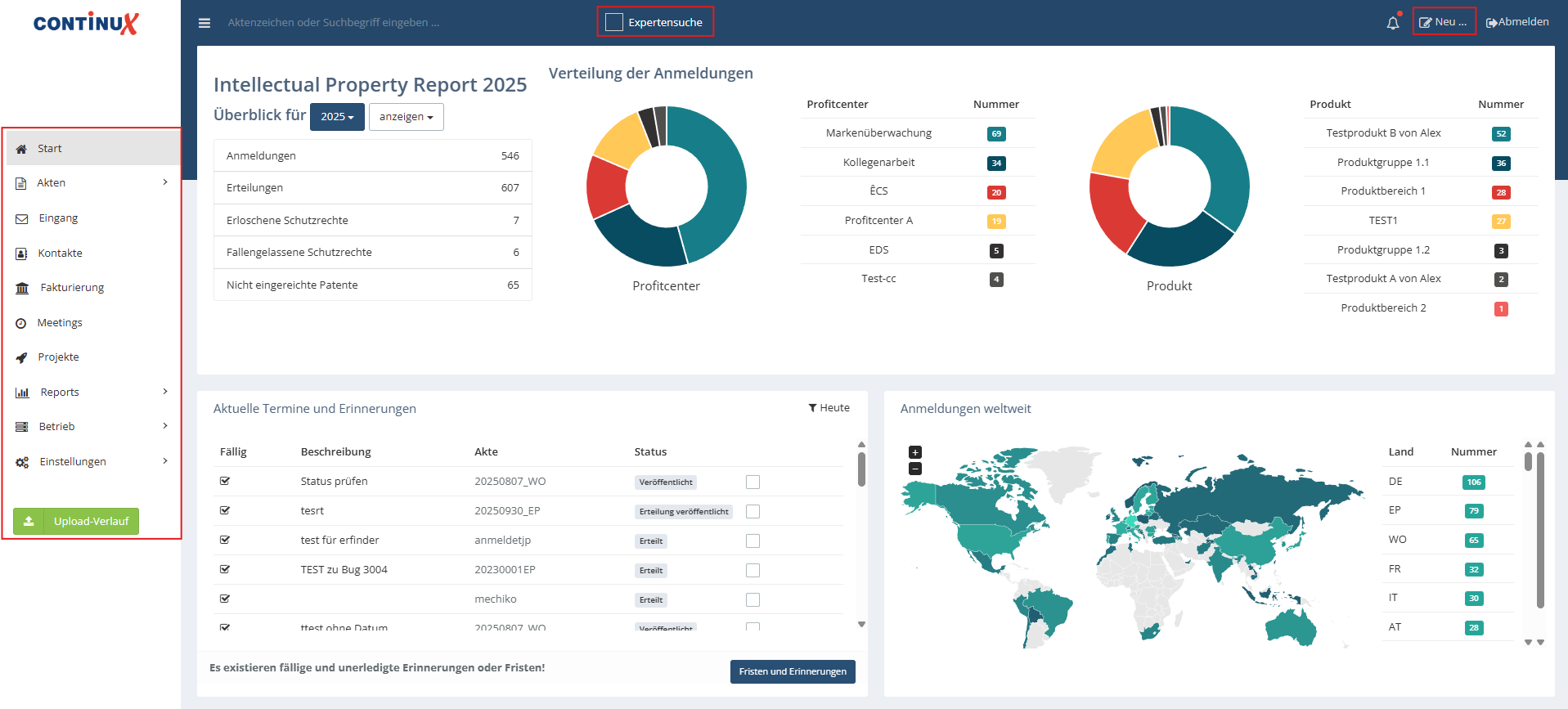Click the hamburger menu icon
The width and height of the screenshot is (1568, 709).
coord(204,23)
